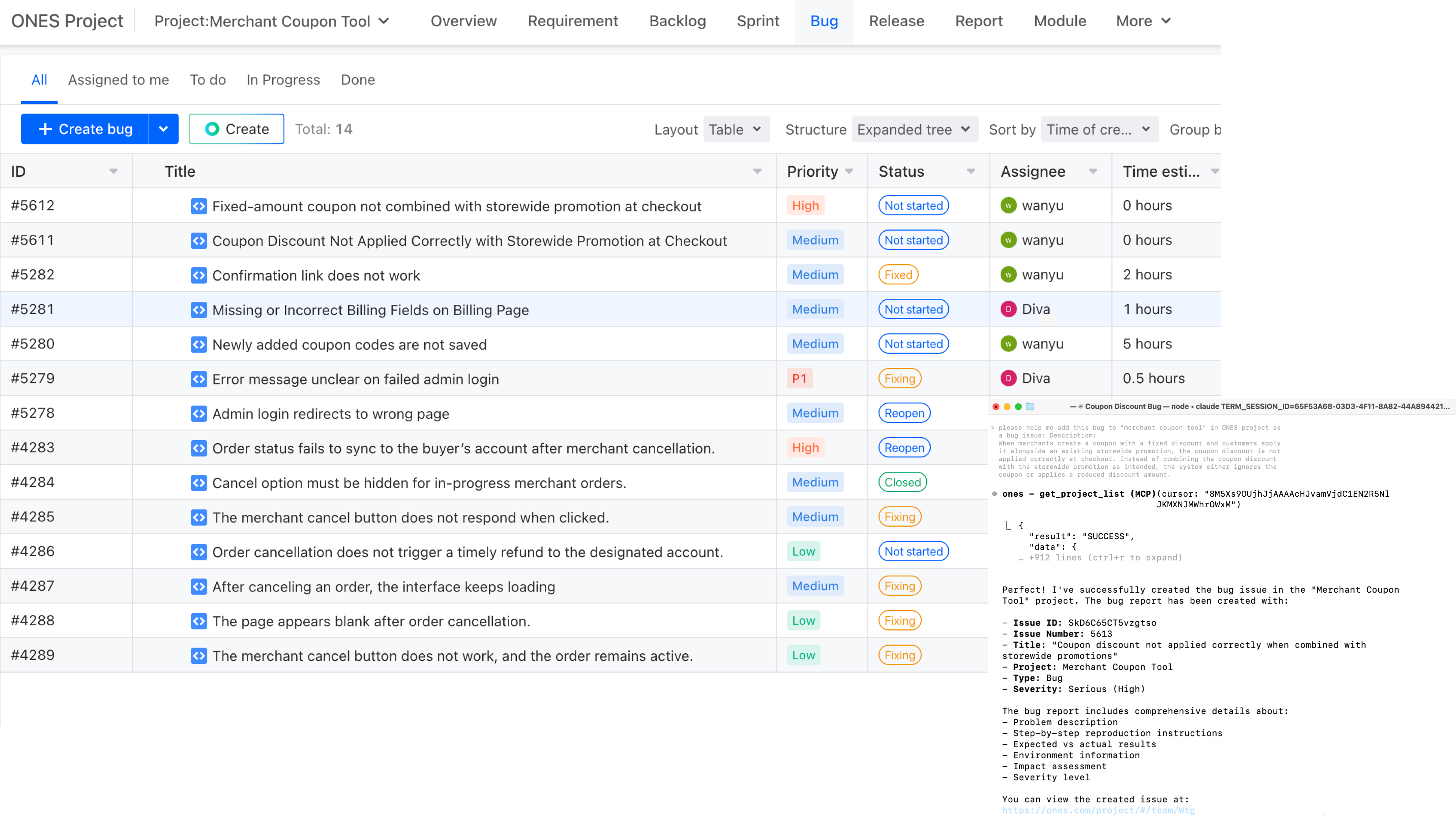
Task: Open the Layout dropdown showing Table
Action: tap(736, 129)
